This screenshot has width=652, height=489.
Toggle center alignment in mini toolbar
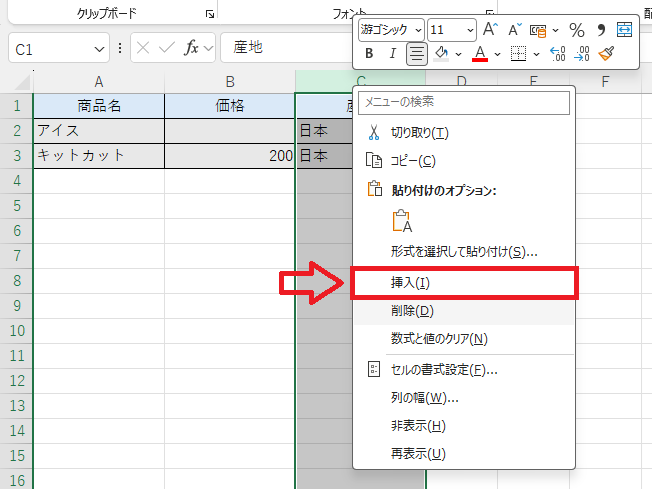click(417, 54)
